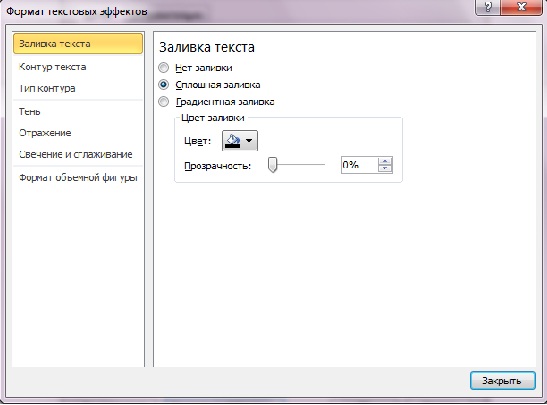Click the transparency 0% input field
Screen dimensions: 547x405
359,165
